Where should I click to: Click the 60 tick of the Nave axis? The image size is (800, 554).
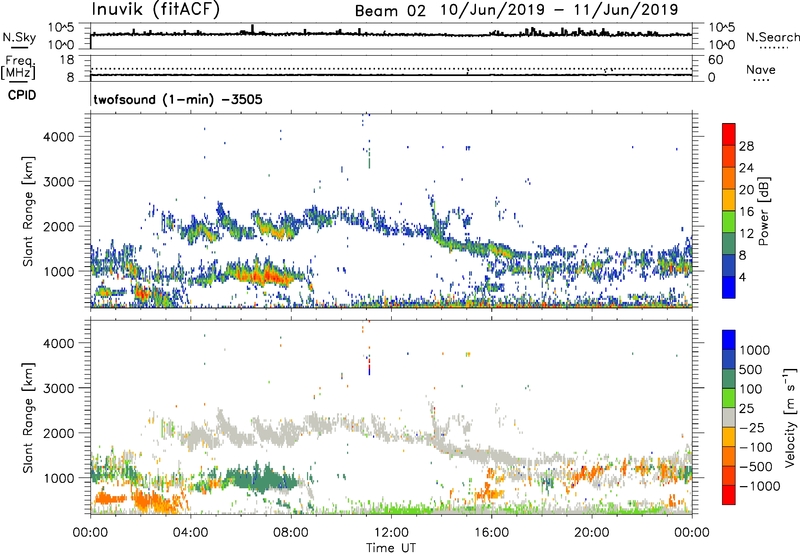coord(715,60)
